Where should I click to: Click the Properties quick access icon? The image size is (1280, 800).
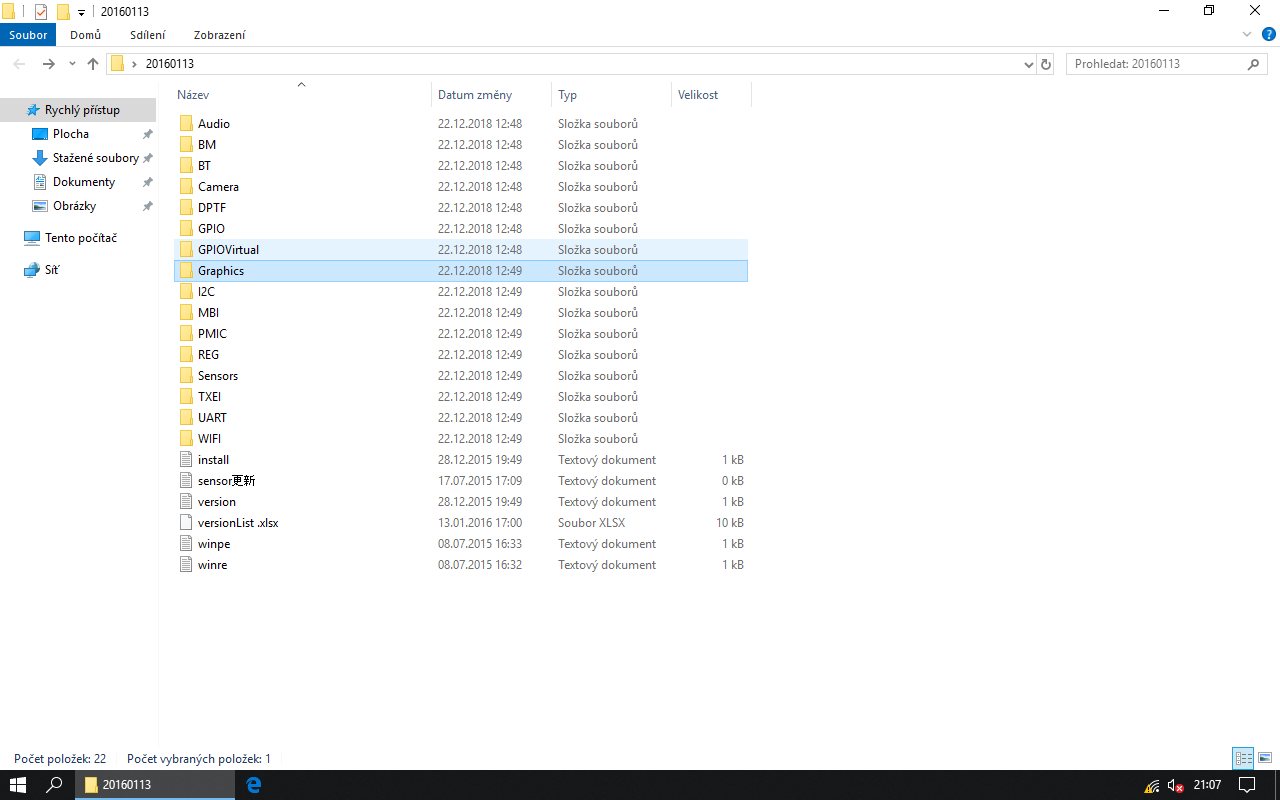point(41,11)
